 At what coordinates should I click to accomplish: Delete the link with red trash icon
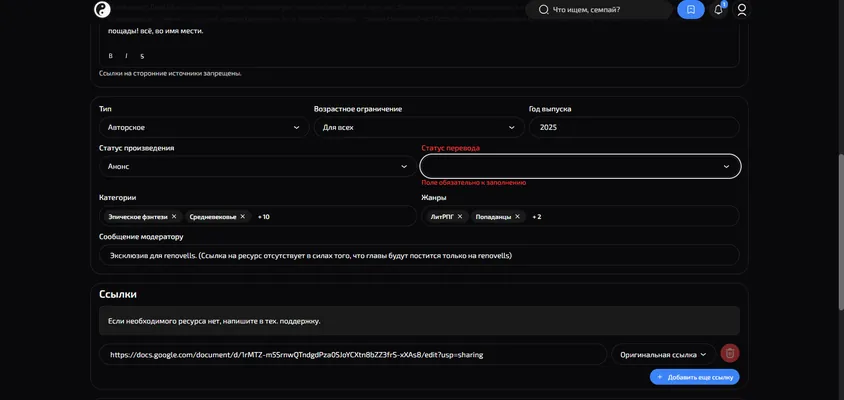730,354
